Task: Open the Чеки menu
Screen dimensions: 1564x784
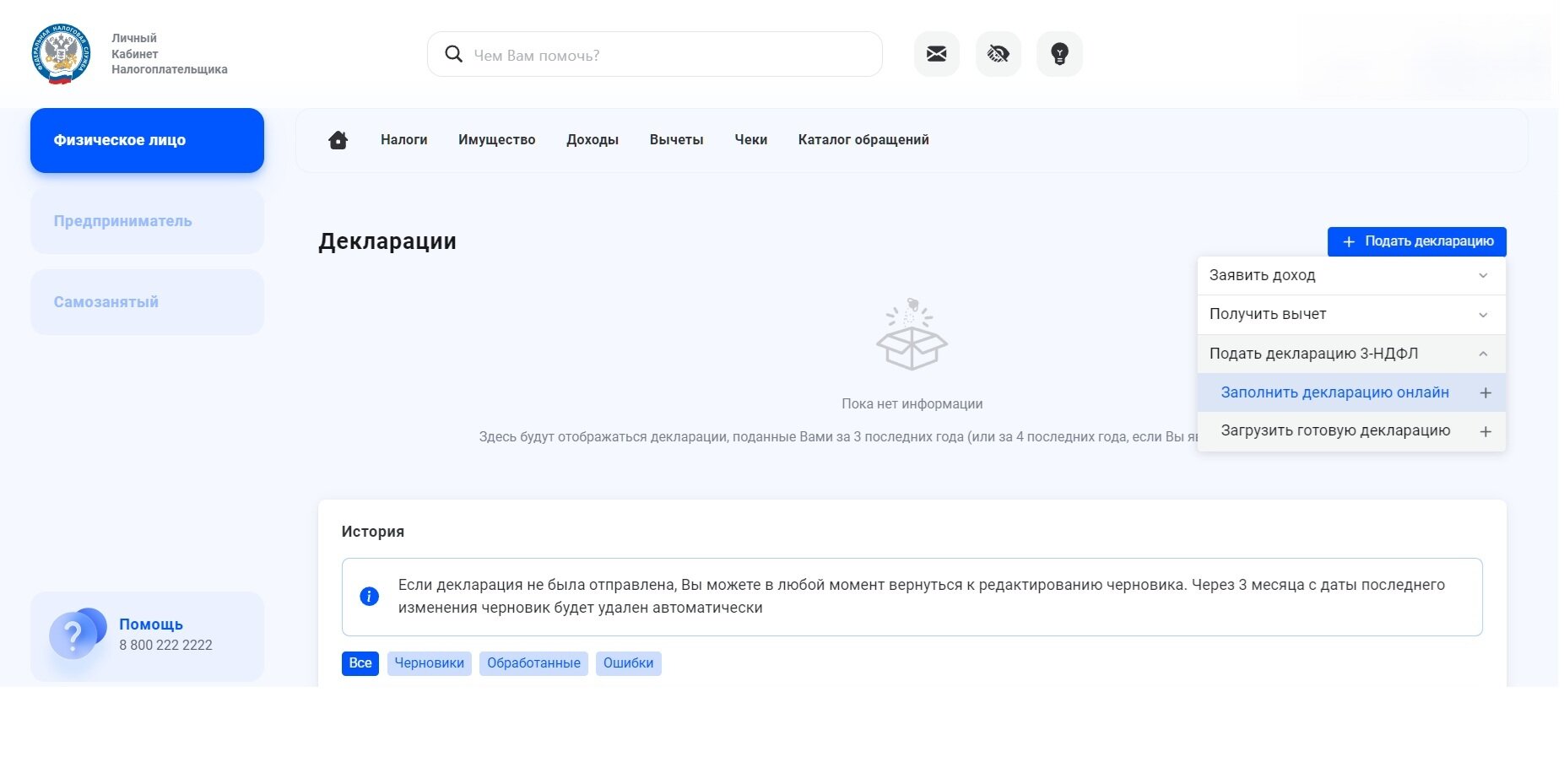Action: (750, 140)
